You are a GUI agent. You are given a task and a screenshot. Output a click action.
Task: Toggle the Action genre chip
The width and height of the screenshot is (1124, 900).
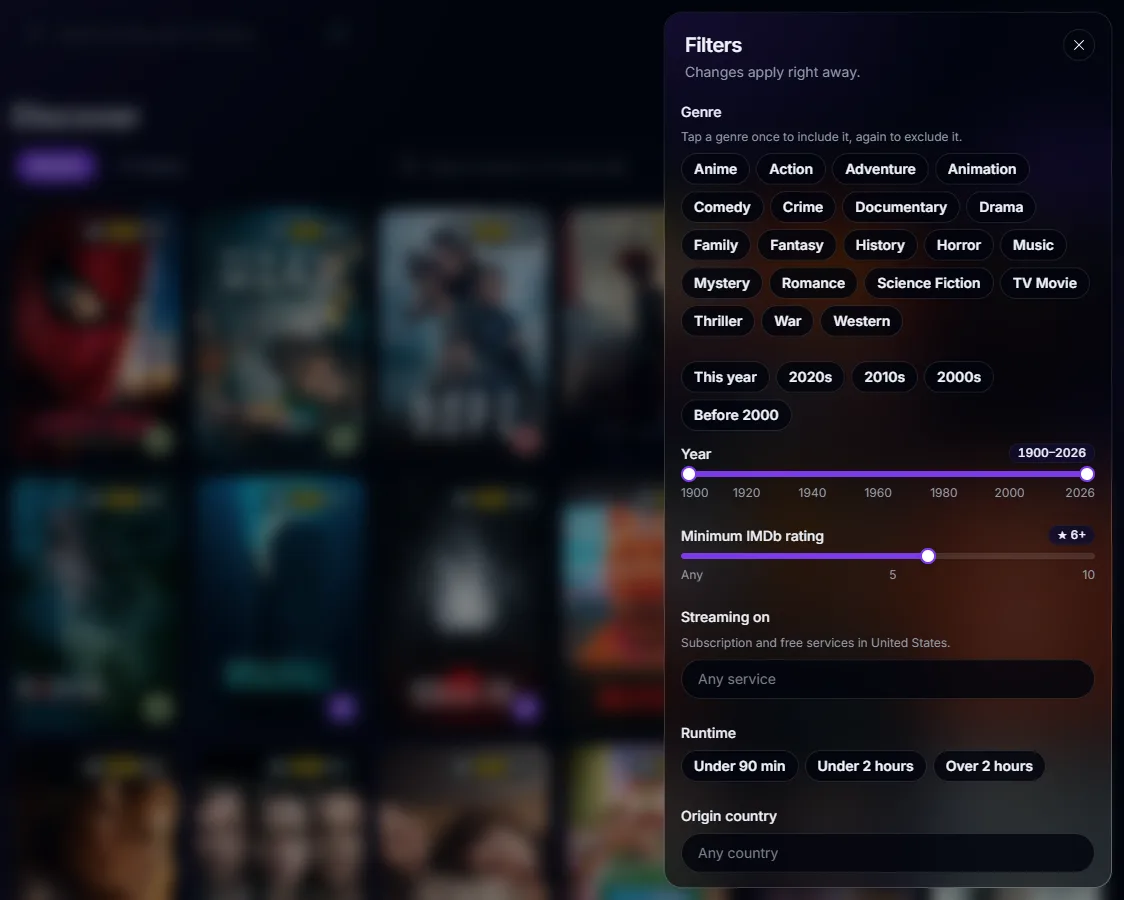791,169
